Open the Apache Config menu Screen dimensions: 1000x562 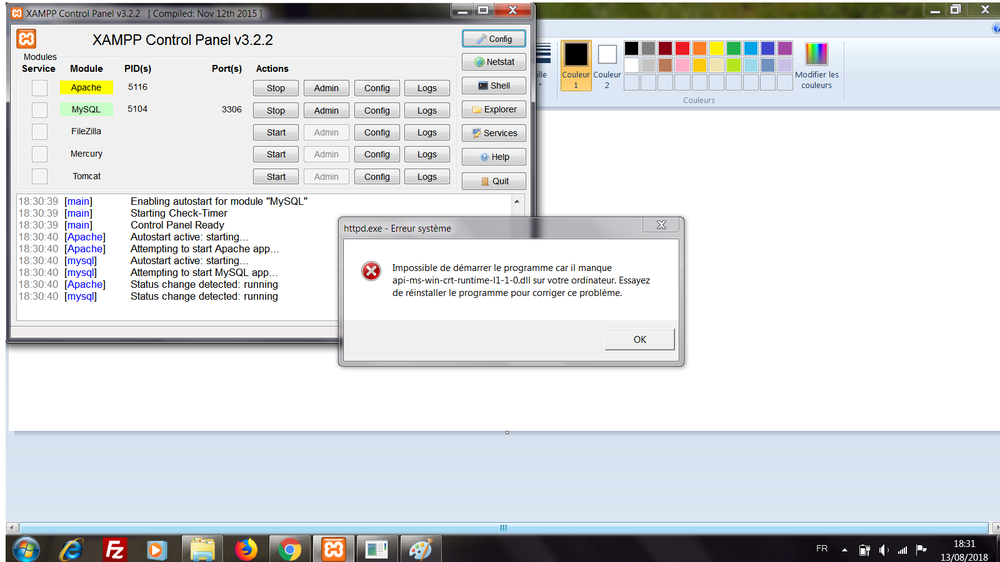[377, 88]
